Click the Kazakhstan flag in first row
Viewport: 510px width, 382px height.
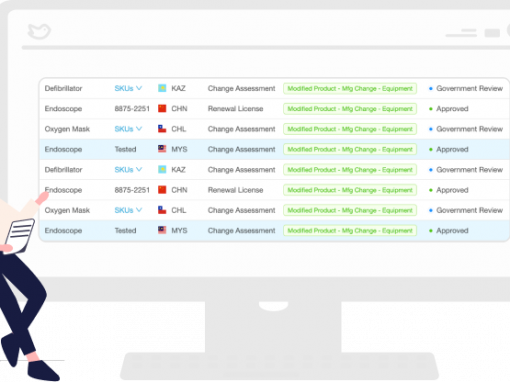point(162,88)
